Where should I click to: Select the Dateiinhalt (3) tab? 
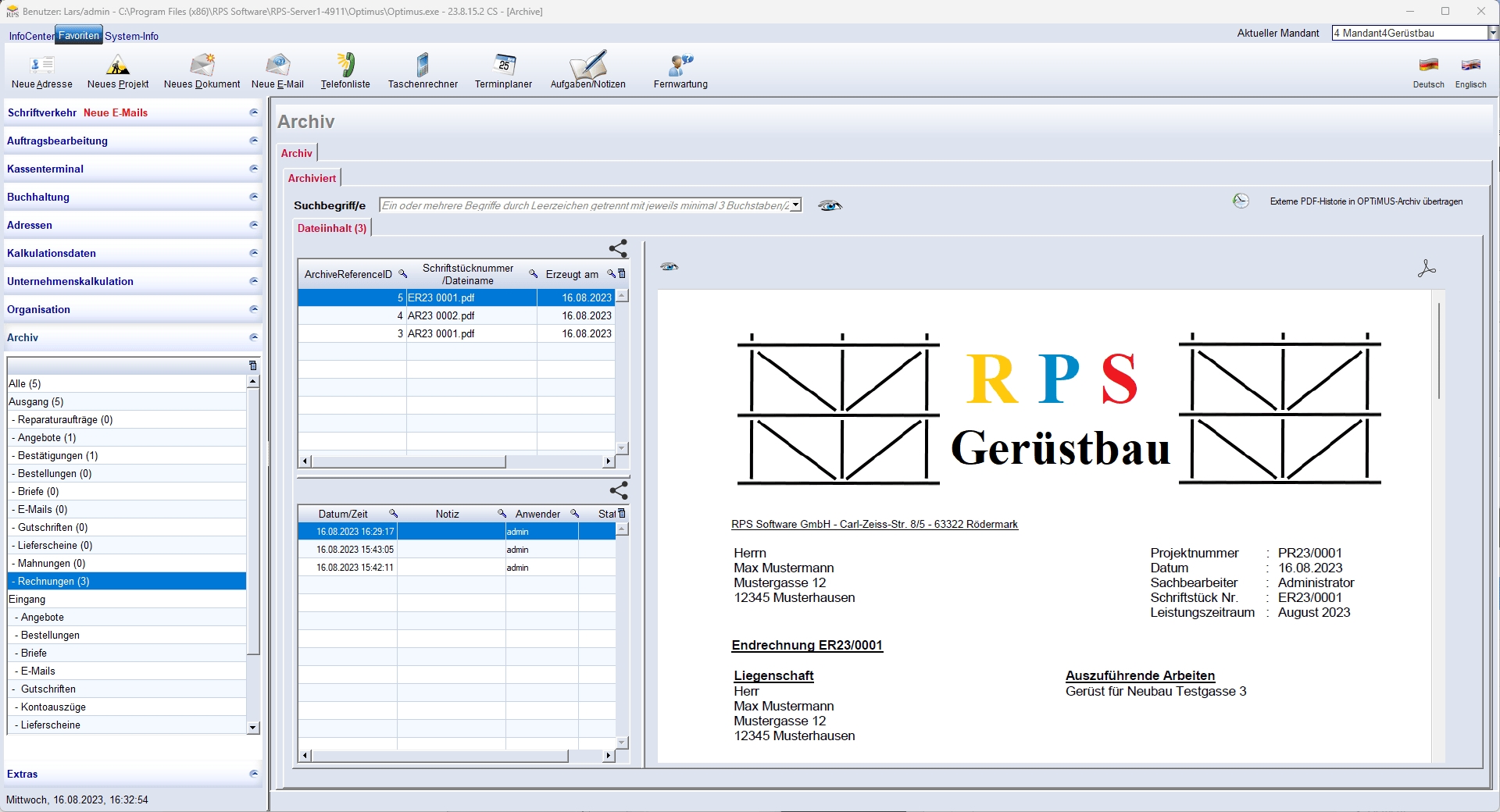coord(332,228)
